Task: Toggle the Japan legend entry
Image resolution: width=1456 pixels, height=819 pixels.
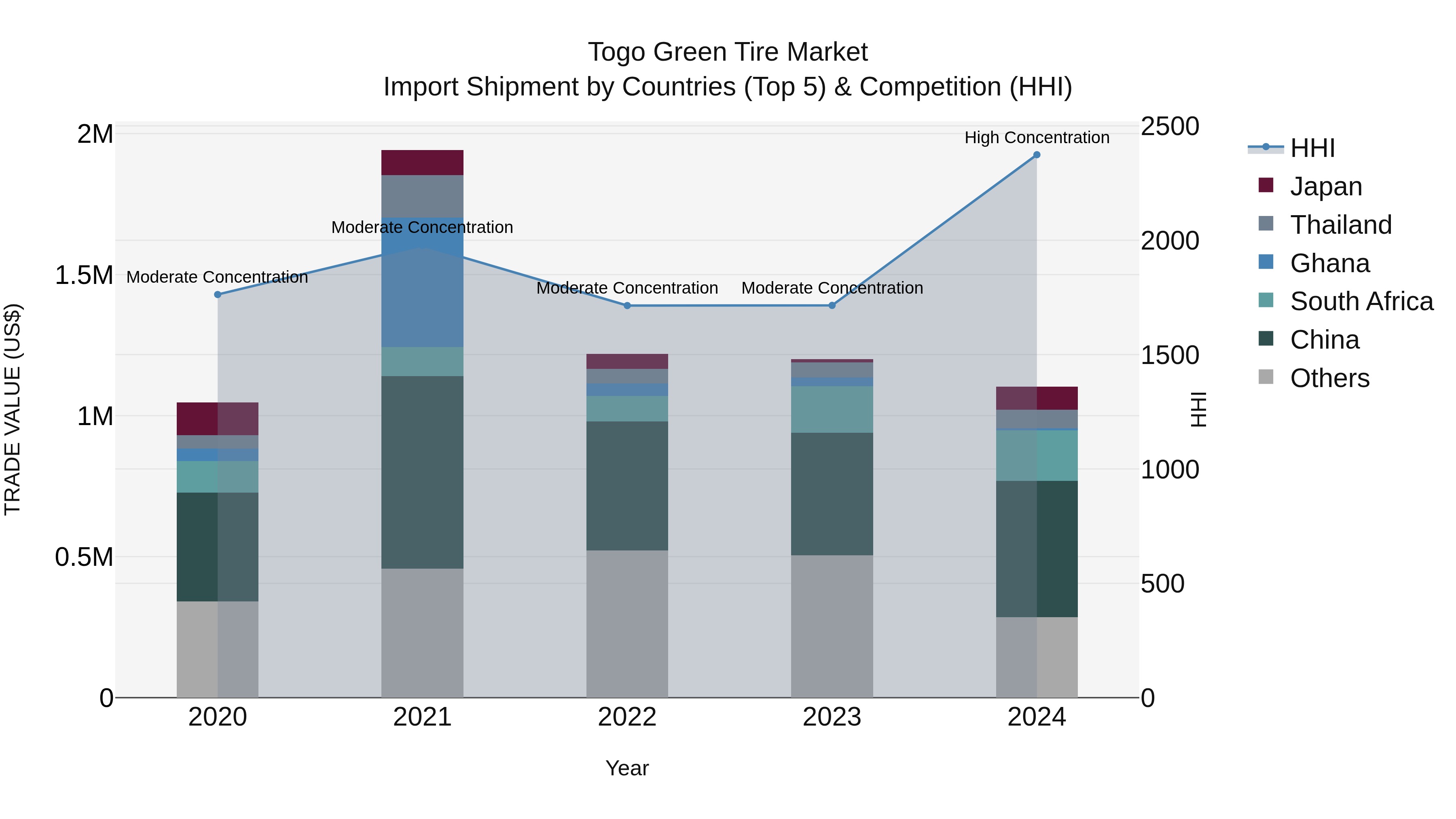Action: (x=1310, y=186)
